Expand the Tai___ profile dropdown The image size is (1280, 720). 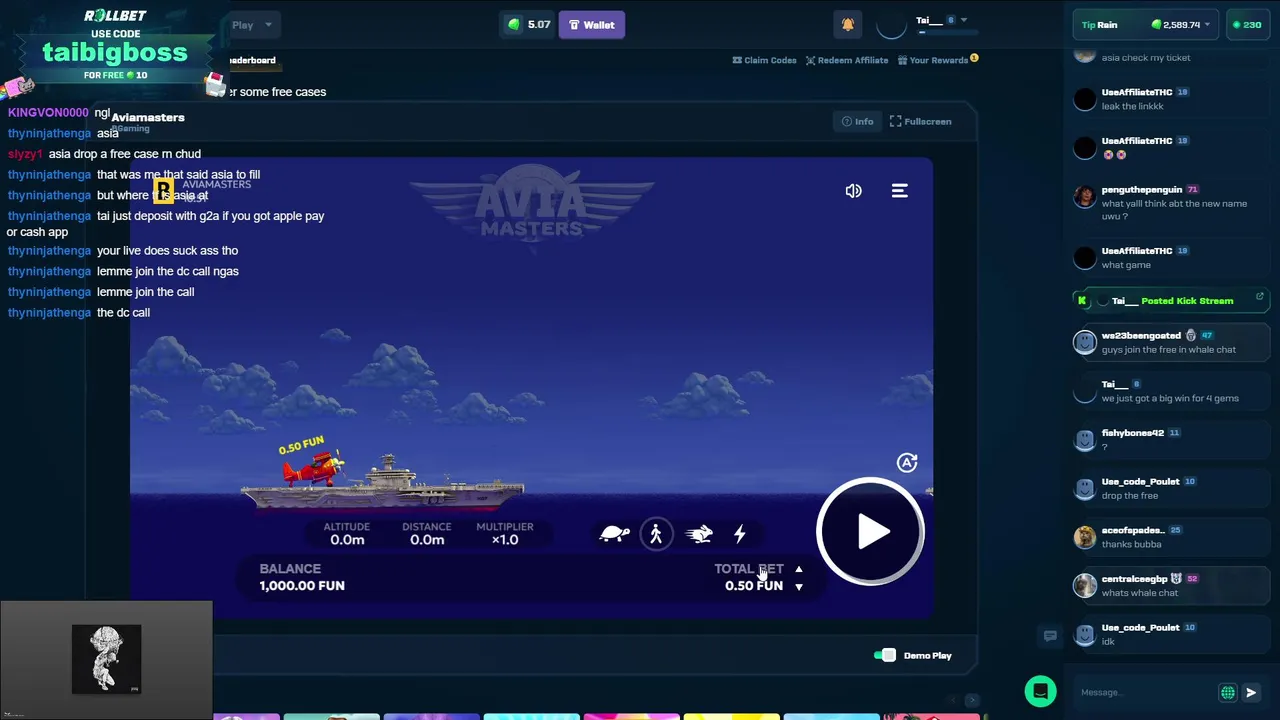point(964,20)
